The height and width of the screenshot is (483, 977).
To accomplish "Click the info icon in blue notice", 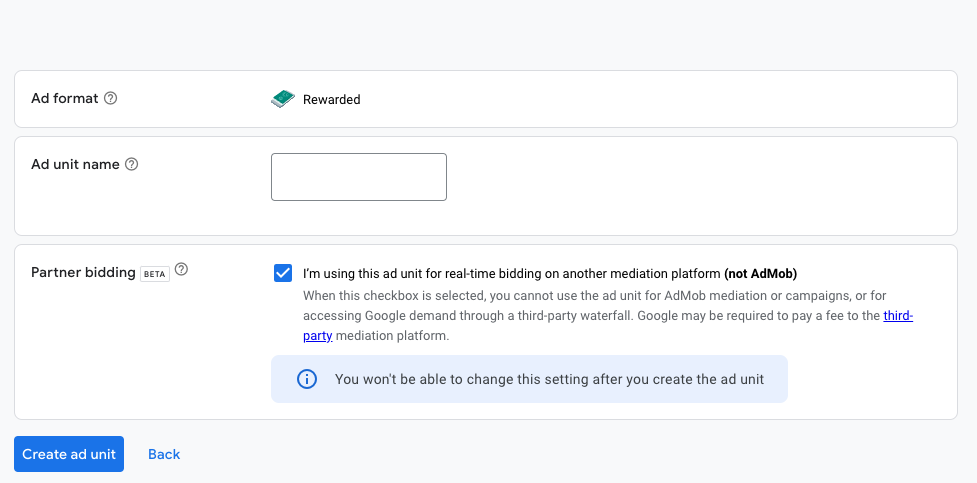I will click(307, 379).
